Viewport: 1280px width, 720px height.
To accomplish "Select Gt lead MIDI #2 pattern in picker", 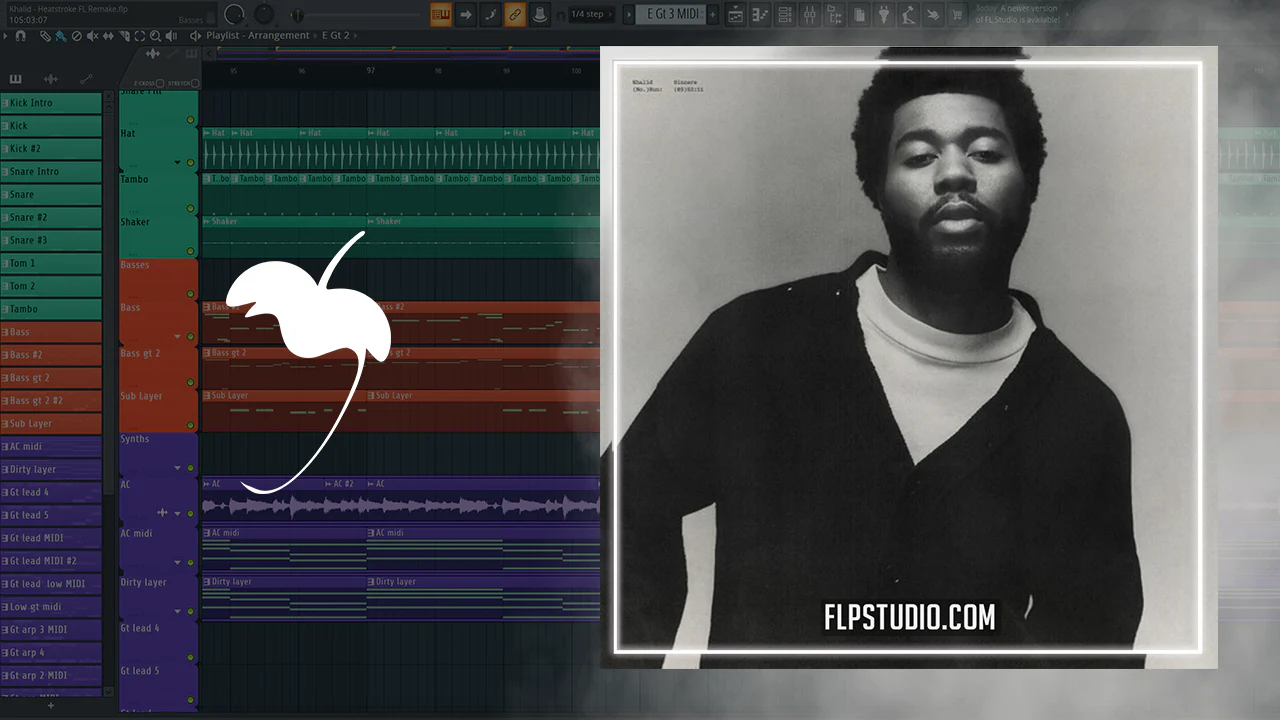I will [51, 561].
